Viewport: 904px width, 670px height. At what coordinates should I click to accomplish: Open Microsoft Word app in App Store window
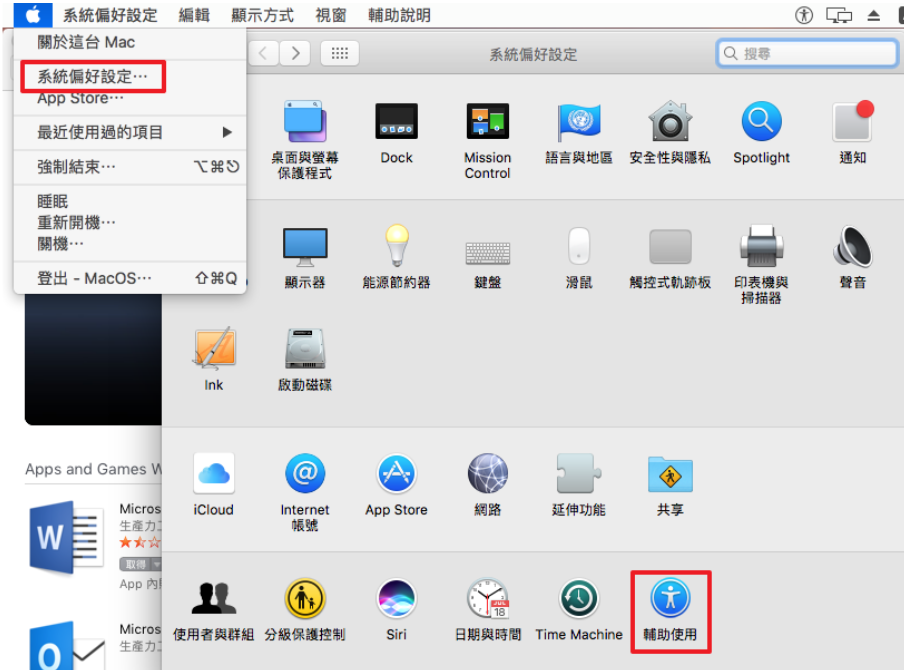click(x=67, y=537)
